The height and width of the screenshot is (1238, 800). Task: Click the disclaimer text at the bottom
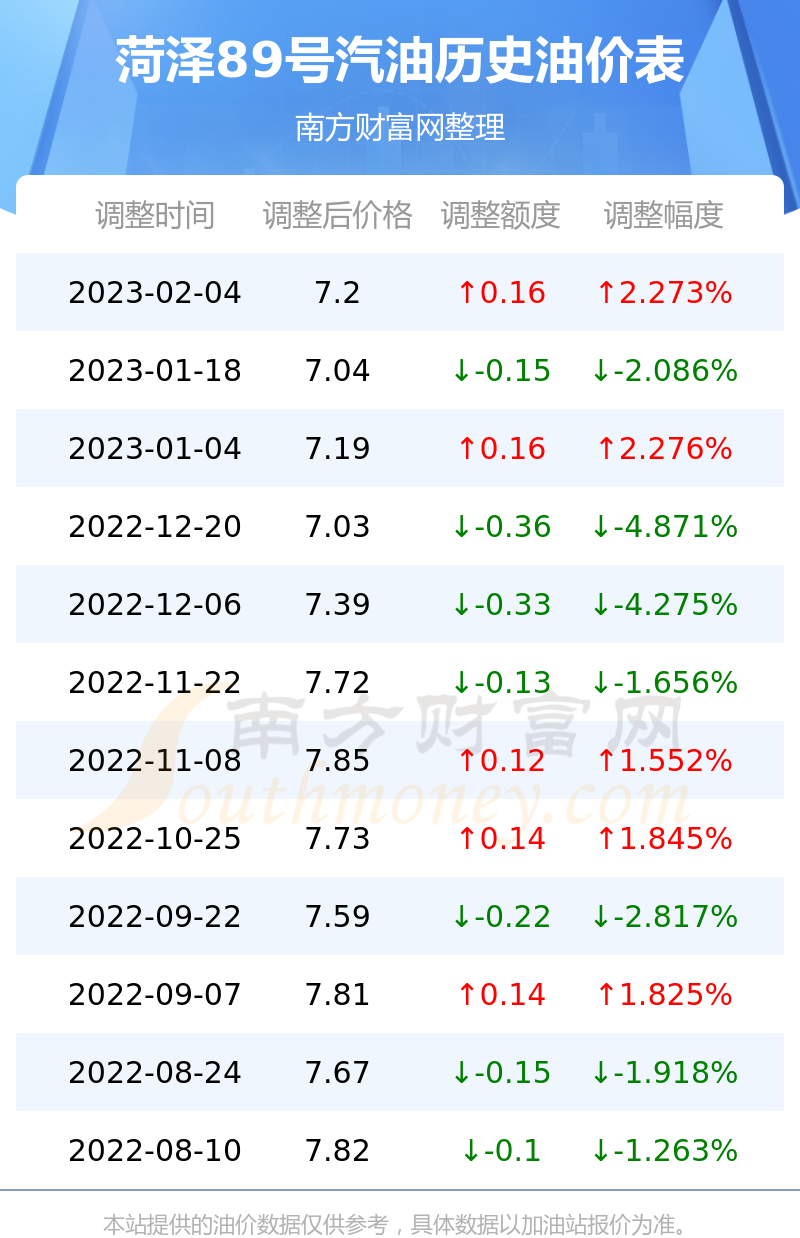395,1224
